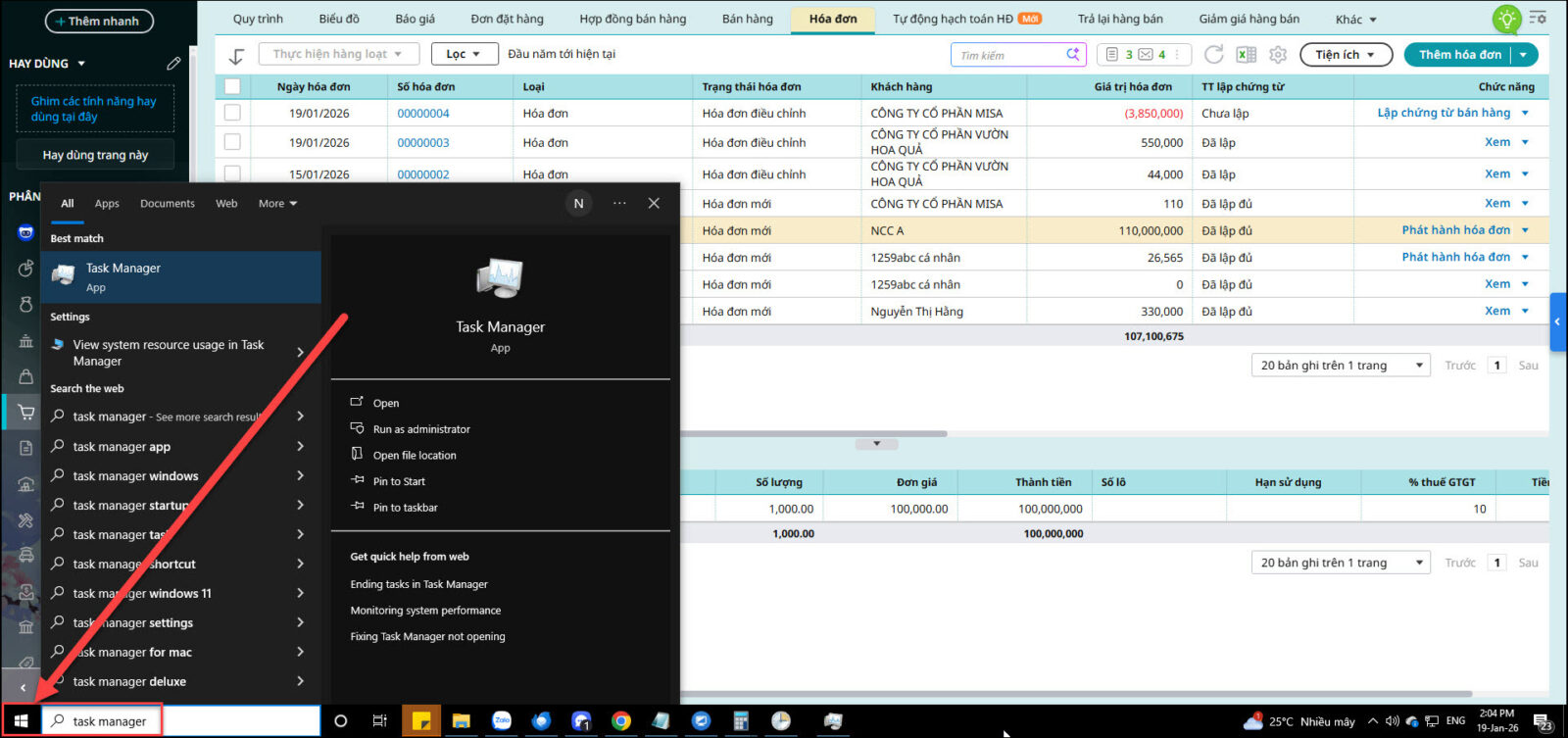This screenshot has height=738, width=1568.
Task: Open Google Chrome from the taskbar
Action: 621,721
